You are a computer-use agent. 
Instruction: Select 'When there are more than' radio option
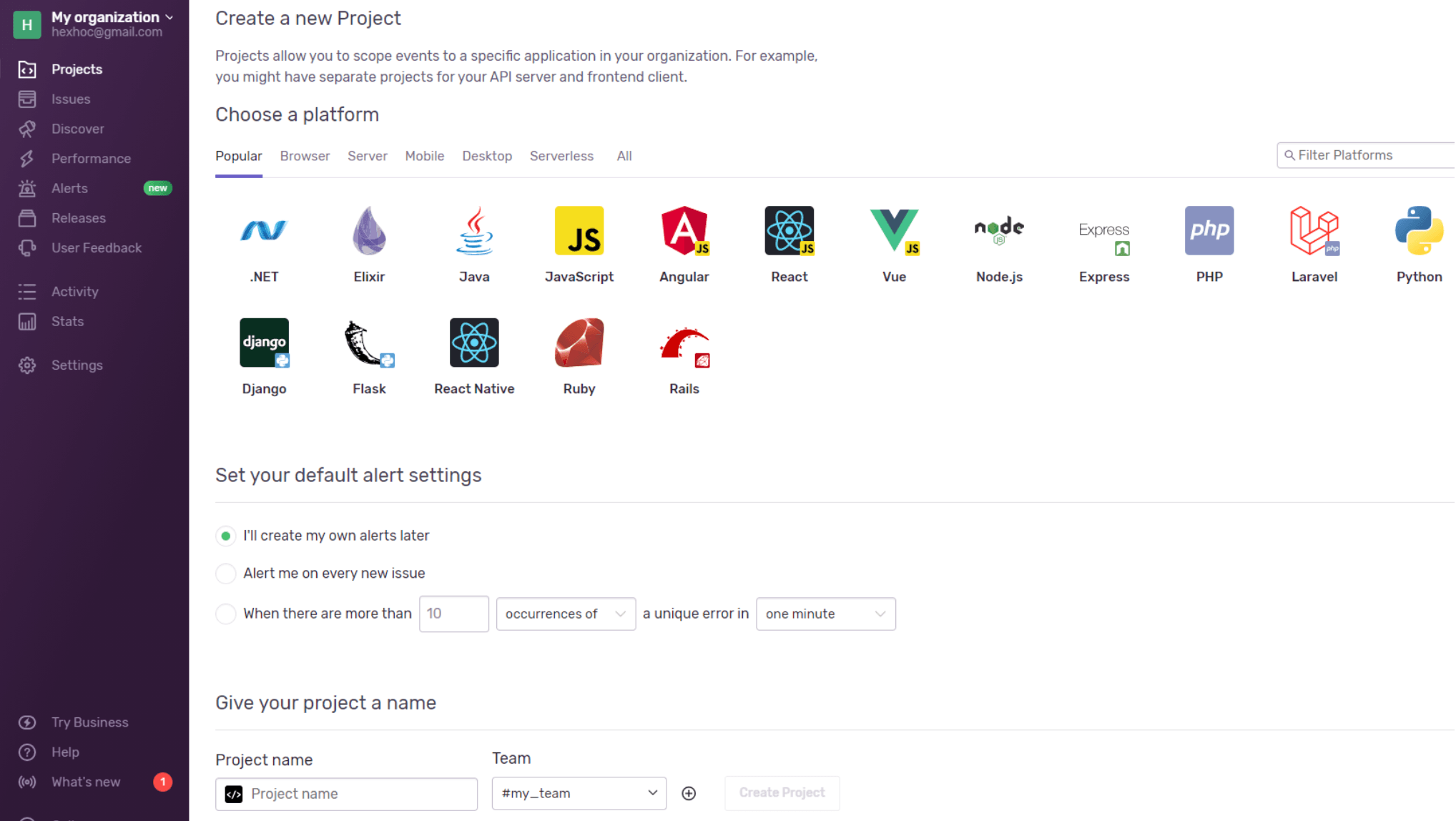226,614
